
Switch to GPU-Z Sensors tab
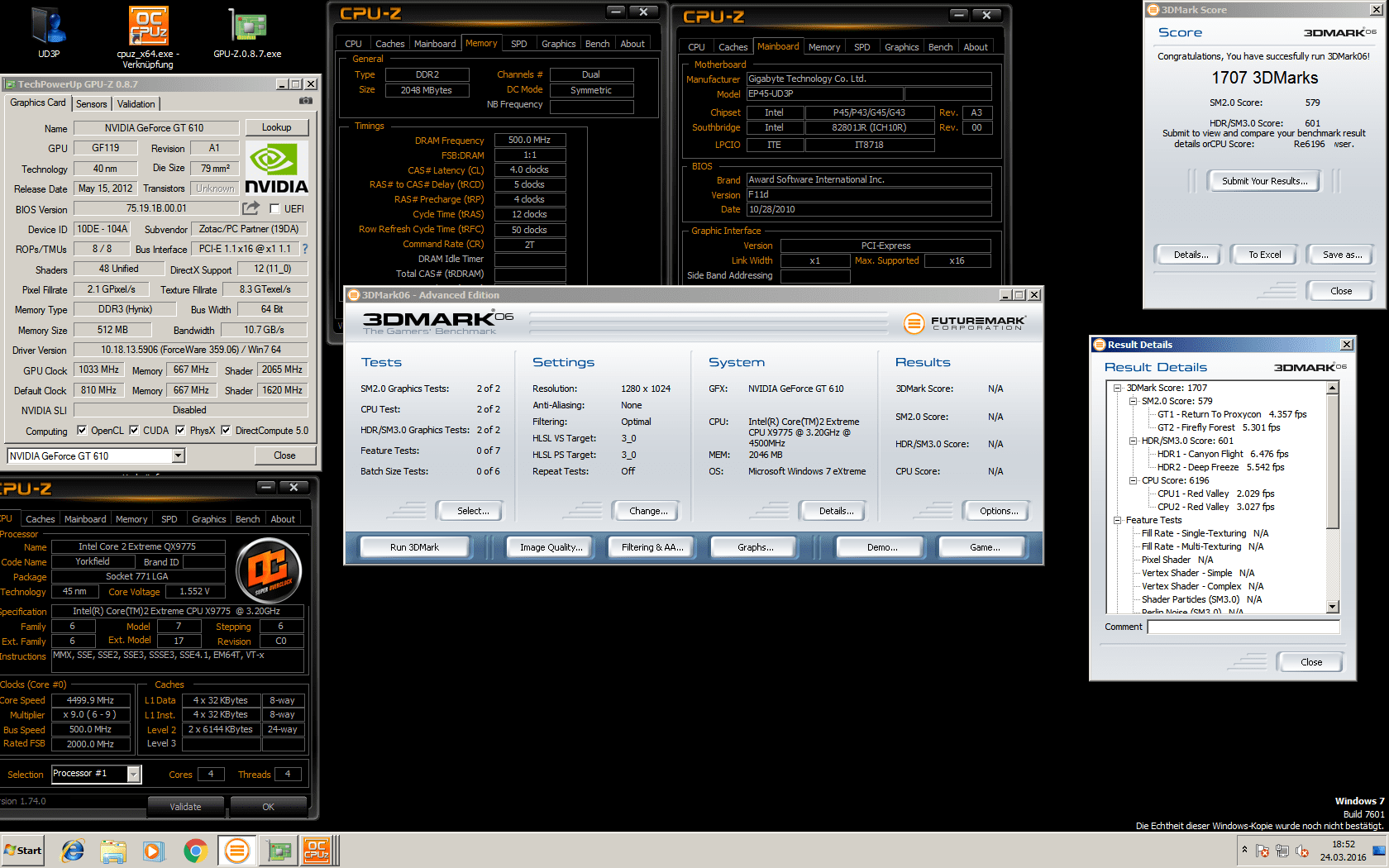coord(92,104)
